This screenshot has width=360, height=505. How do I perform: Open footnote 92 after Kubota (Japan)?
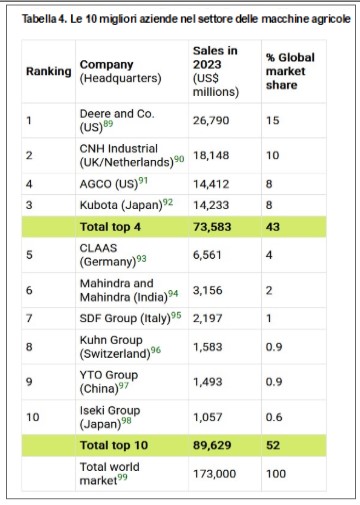[168, 202]
